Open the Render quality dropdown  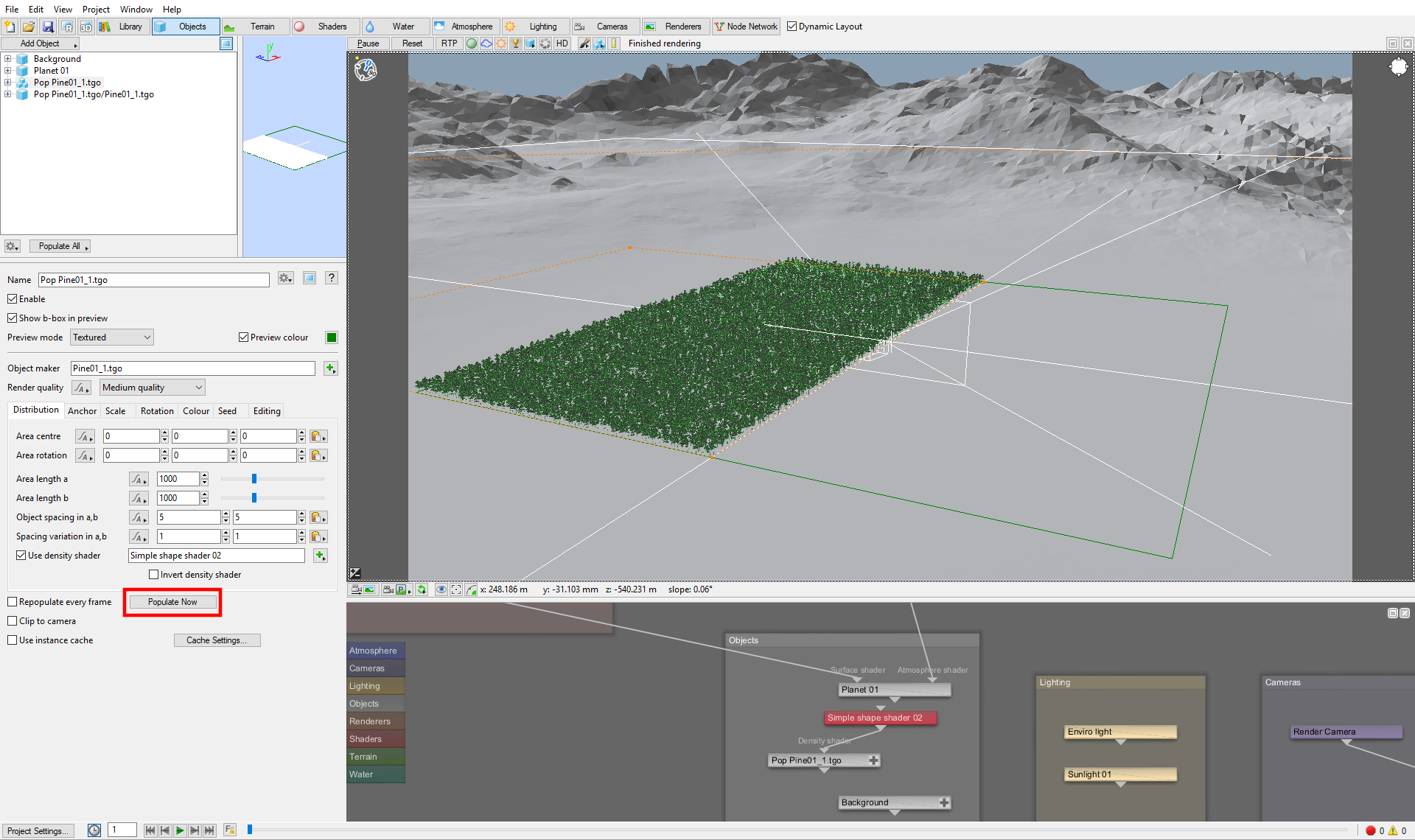(153, 388)
